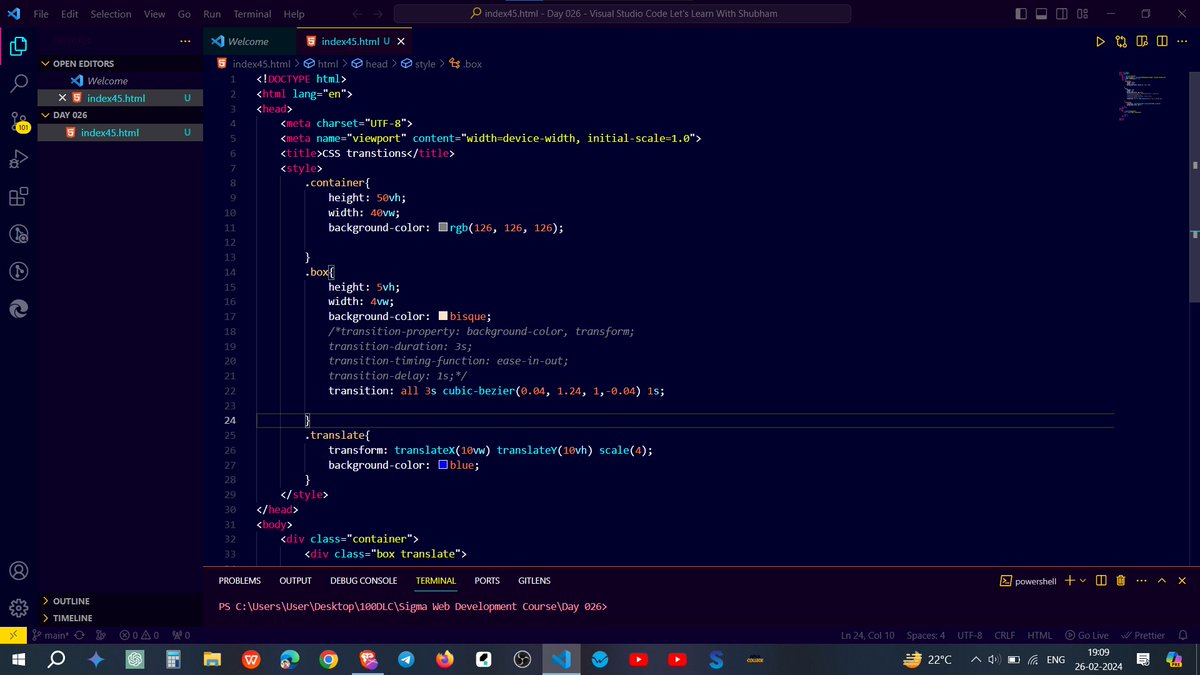Image resolution: width=1200 pixels, height=675 pixels.
Task: Change CRLF end of line sequence
Action: [x=1005, y=635]
